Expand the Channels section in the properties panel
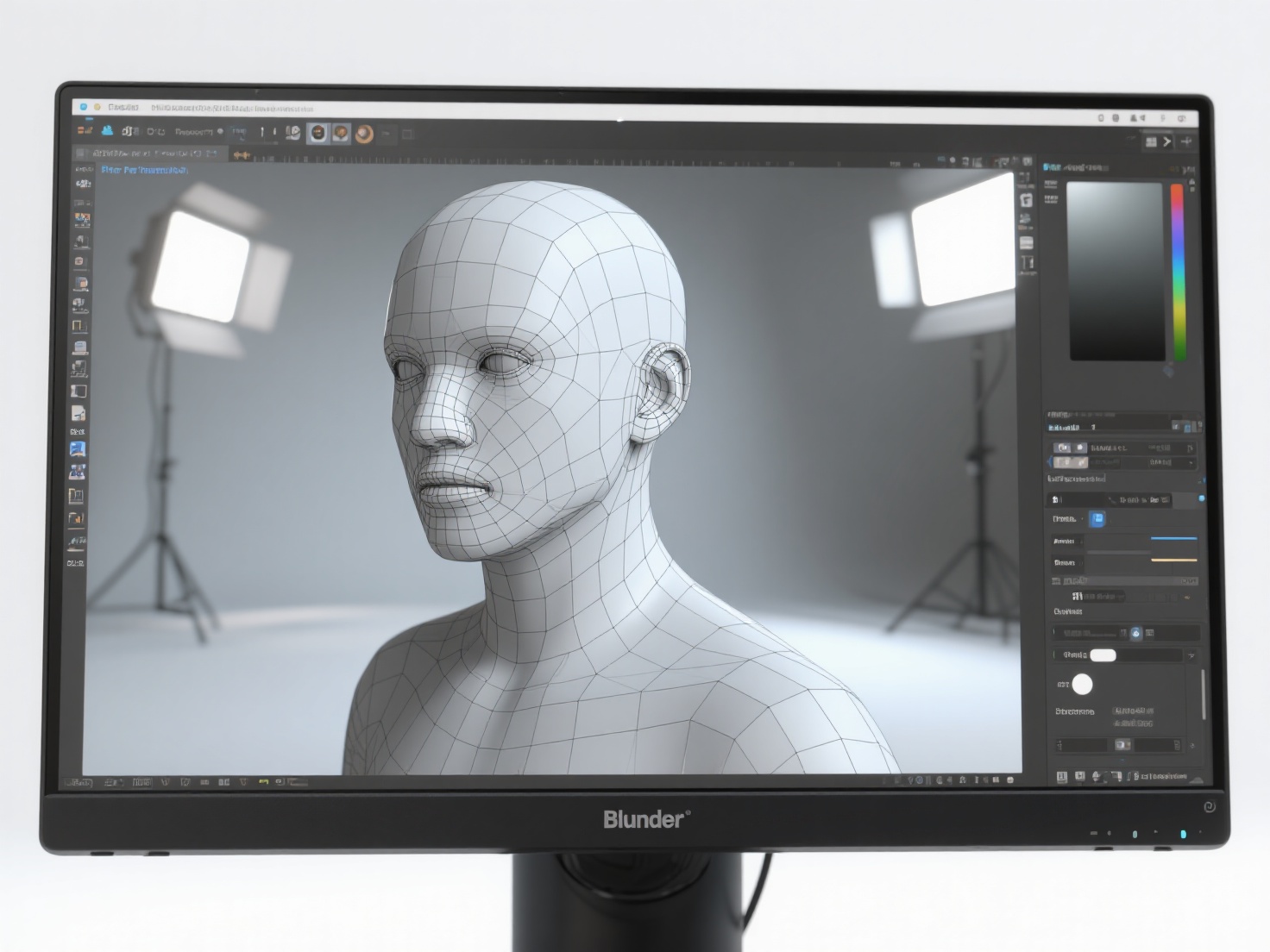This screenshot has width=1270, height=952. click(1066, 612)
